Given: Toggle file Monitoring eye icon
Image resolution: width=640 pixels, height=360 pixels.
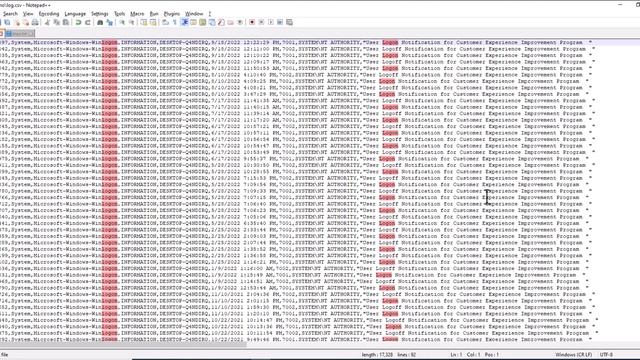Looking at the screenshot, I should [240, 22].
